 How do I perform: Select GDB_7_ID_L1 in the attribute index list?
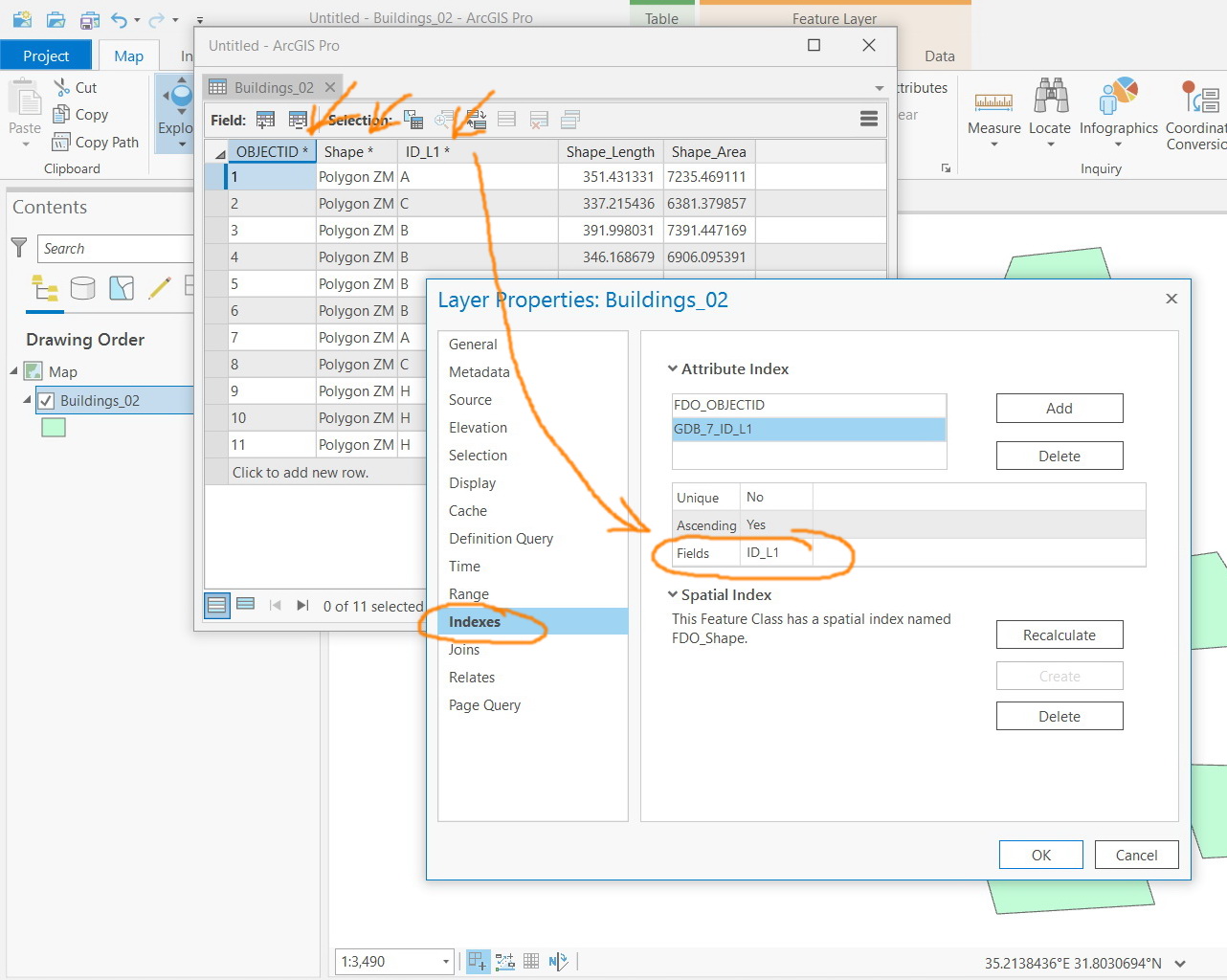pyautogui.click(x=809, y=429)
